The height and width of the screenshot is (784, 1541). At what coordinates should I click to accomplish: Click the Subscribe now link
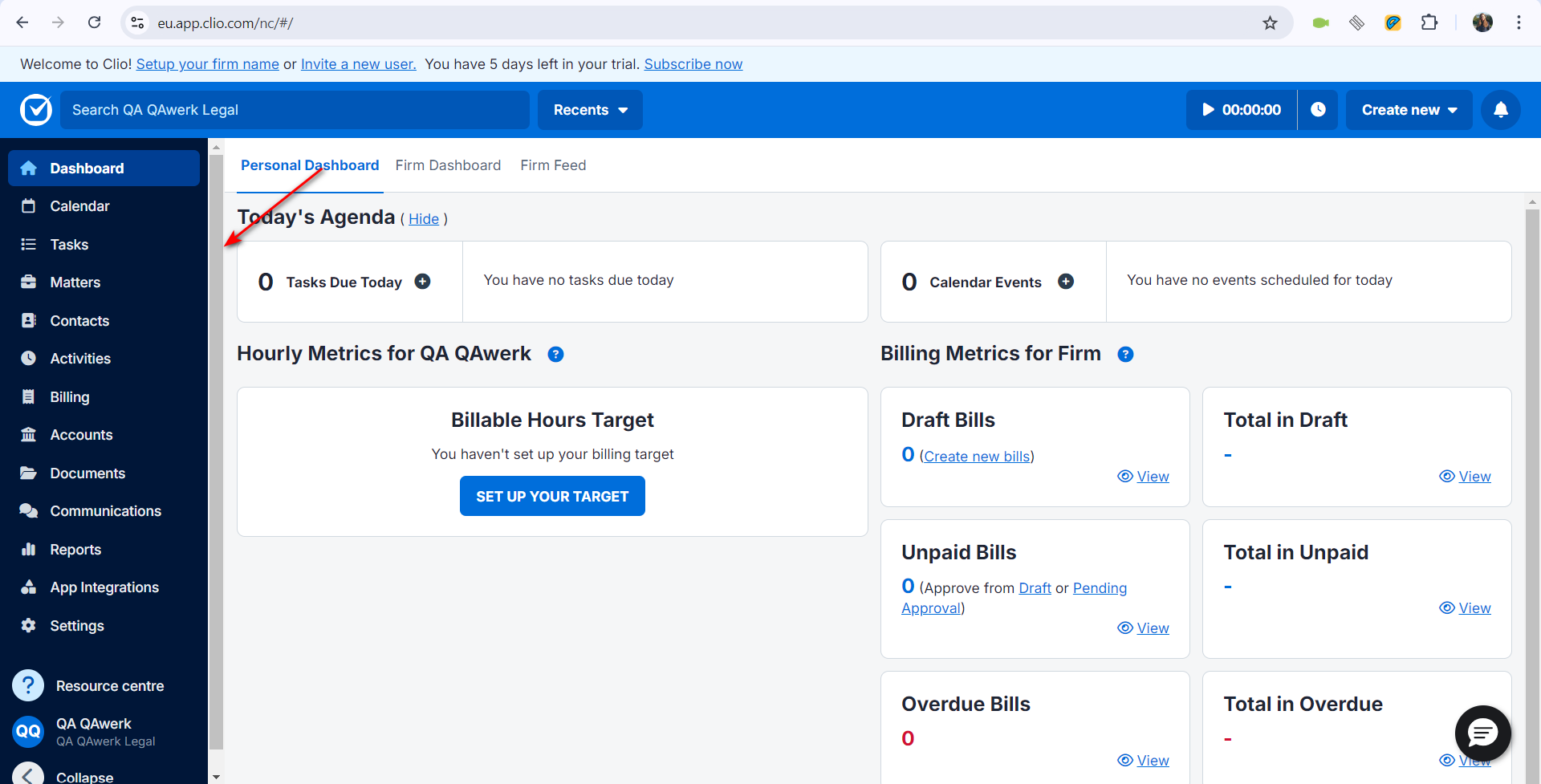(693, 64)
